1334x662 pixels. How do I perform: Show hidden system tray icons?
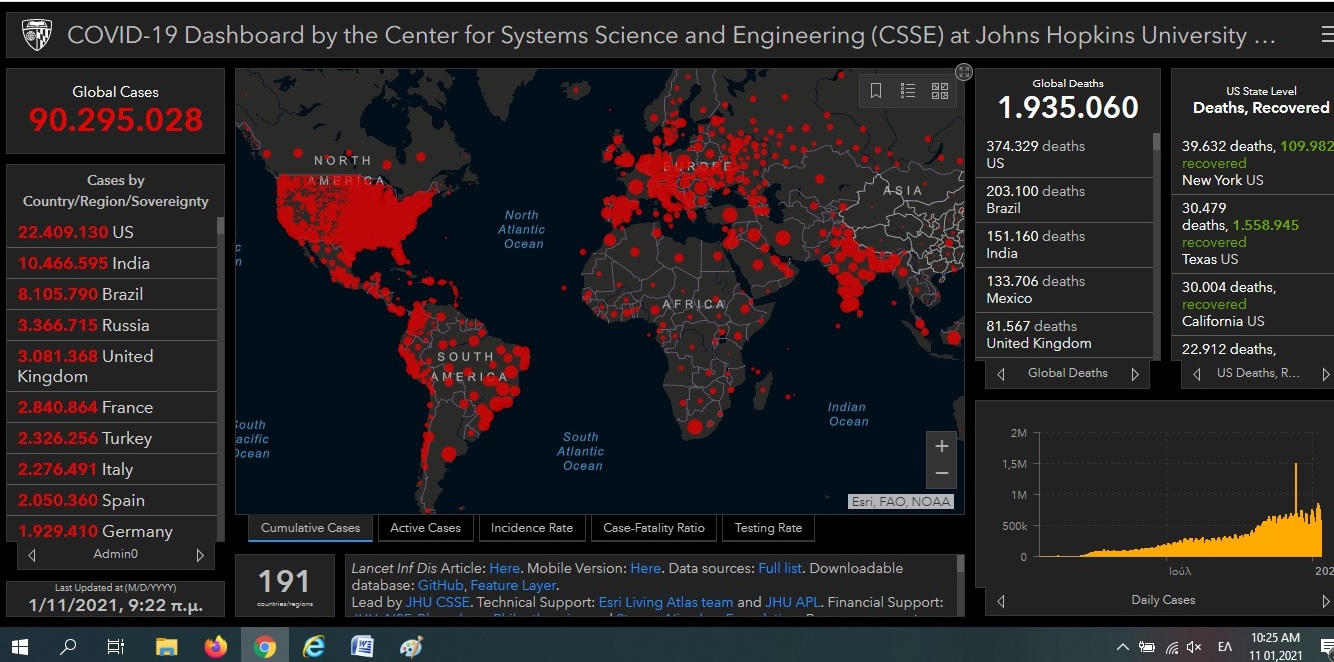(x=1122, y=647)
